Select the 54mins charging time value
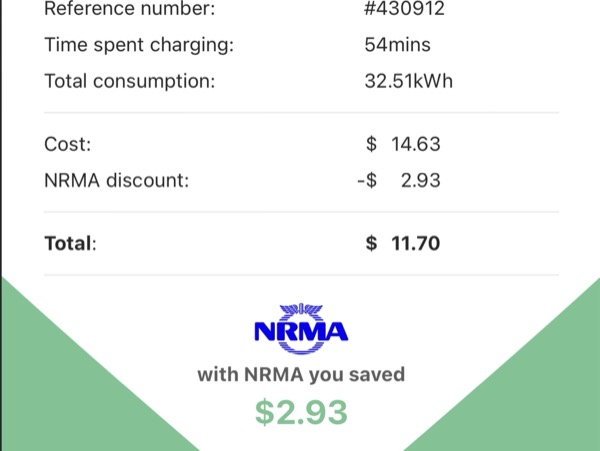 [x=398, y=44]
